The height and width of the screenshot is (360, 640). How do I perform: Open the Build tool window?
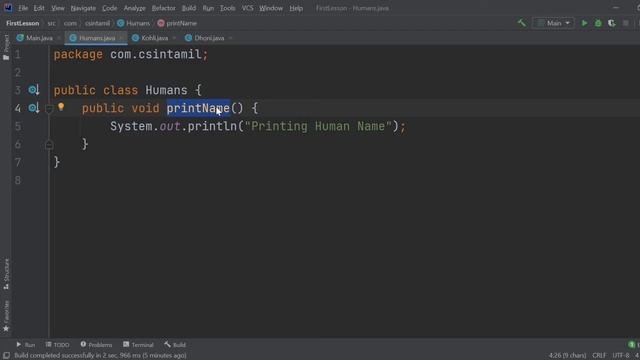[x=175, y=345]
